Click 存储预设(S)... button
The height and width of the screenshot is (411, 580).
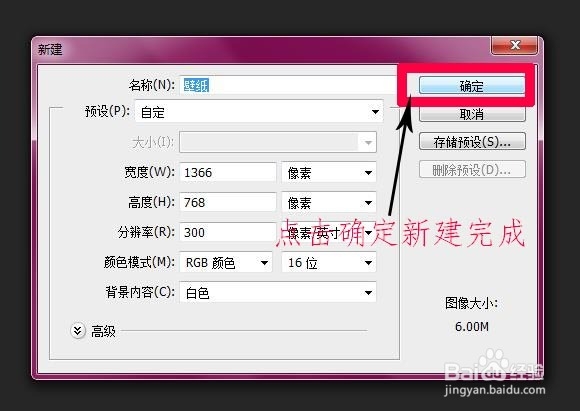click(x=472, y=141)
